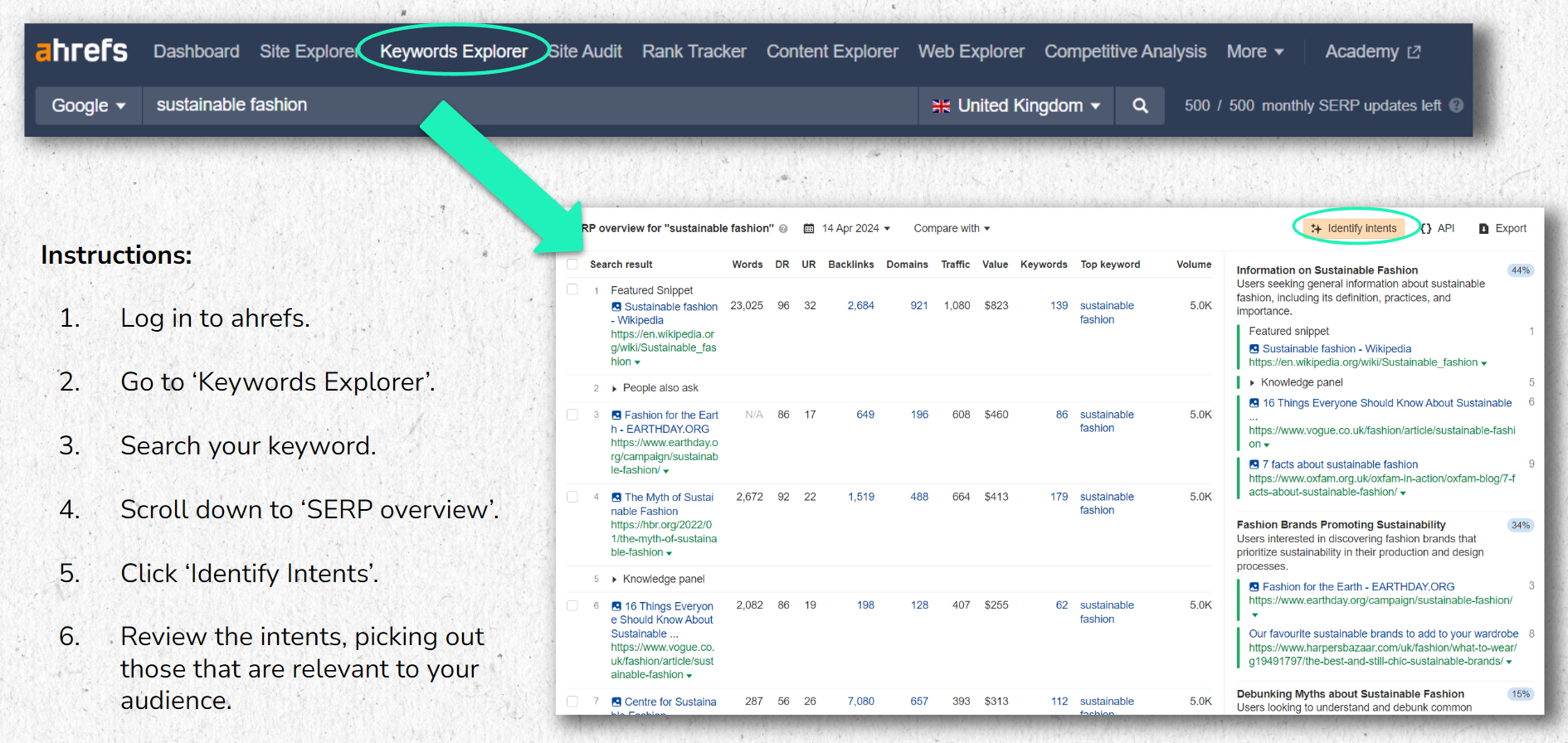Click help icon next to SERP overview title
This screenshot has height=743, width=1568.
point(783,229)
